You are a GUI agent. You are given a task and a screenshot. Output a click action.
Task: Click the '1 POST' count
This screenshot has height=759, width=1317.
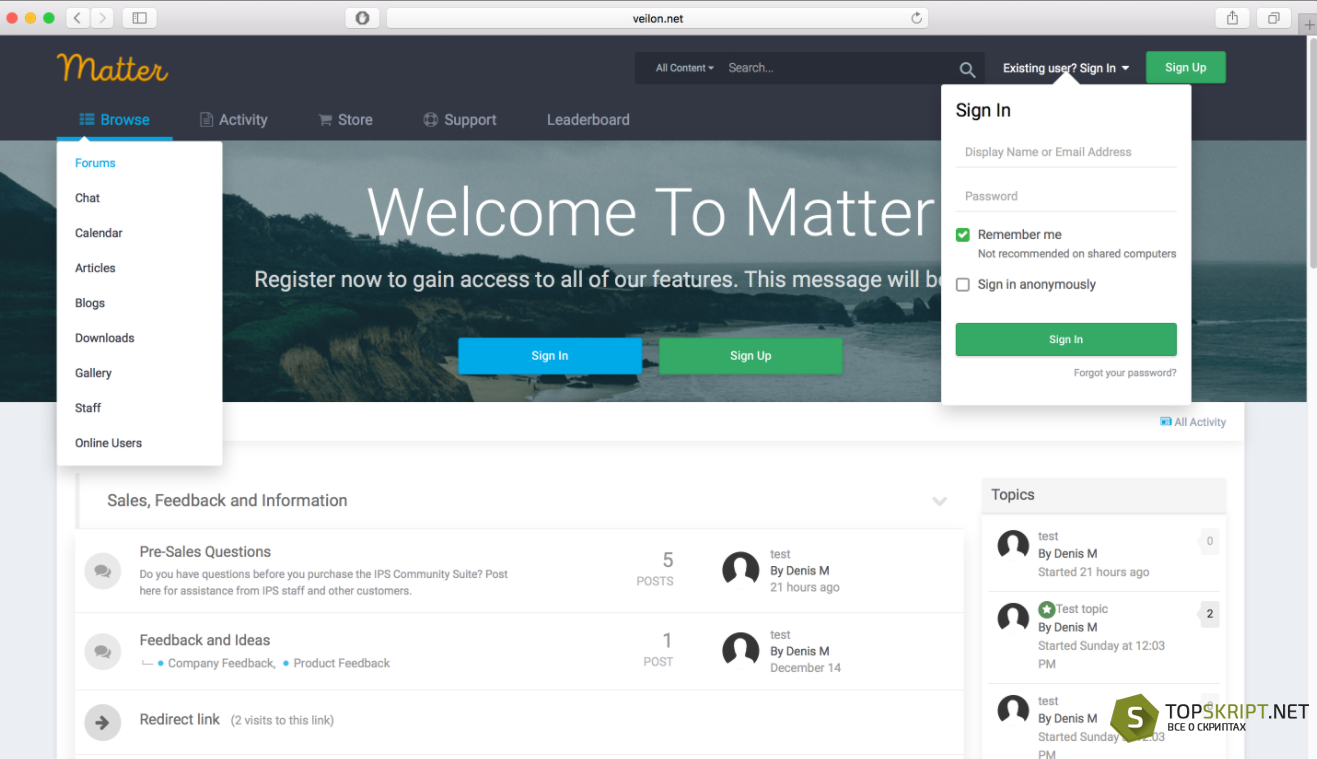(x=658, y=649)
